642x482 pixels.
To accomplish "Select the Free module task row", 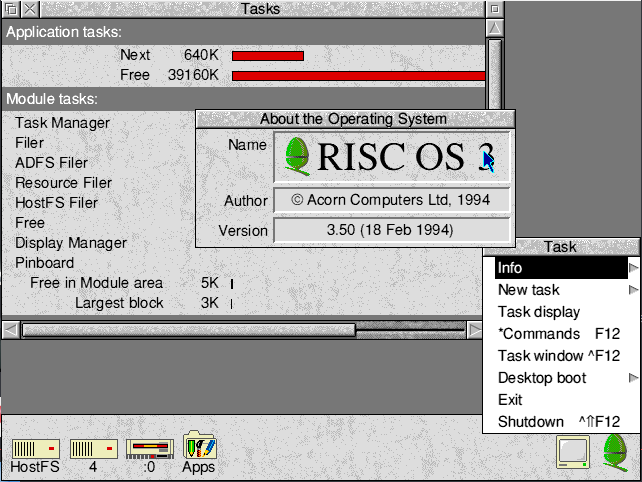I will point(30,223).
